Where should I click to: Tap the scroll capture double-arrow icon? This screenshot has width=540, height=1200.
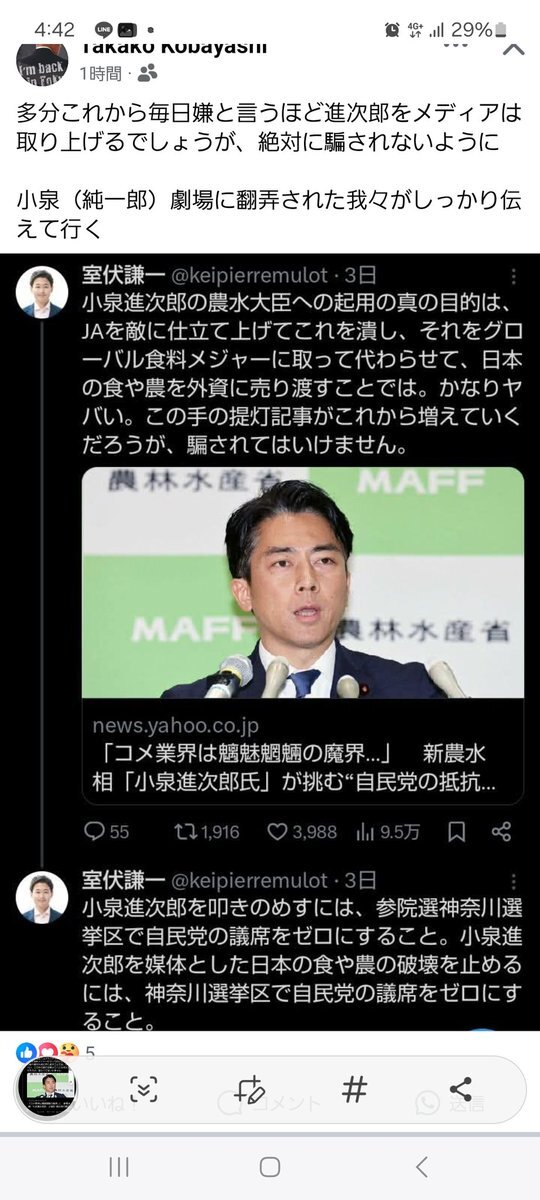click(144, 1089)
